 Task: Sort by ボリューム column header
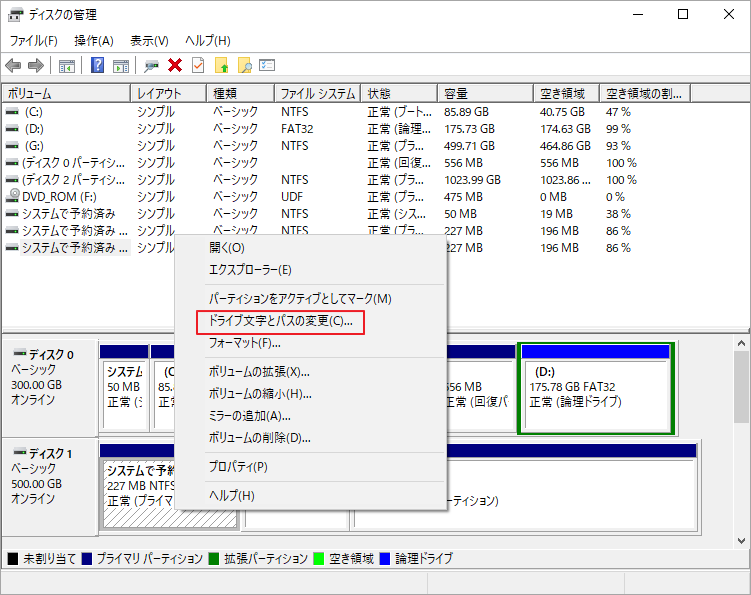66,93
